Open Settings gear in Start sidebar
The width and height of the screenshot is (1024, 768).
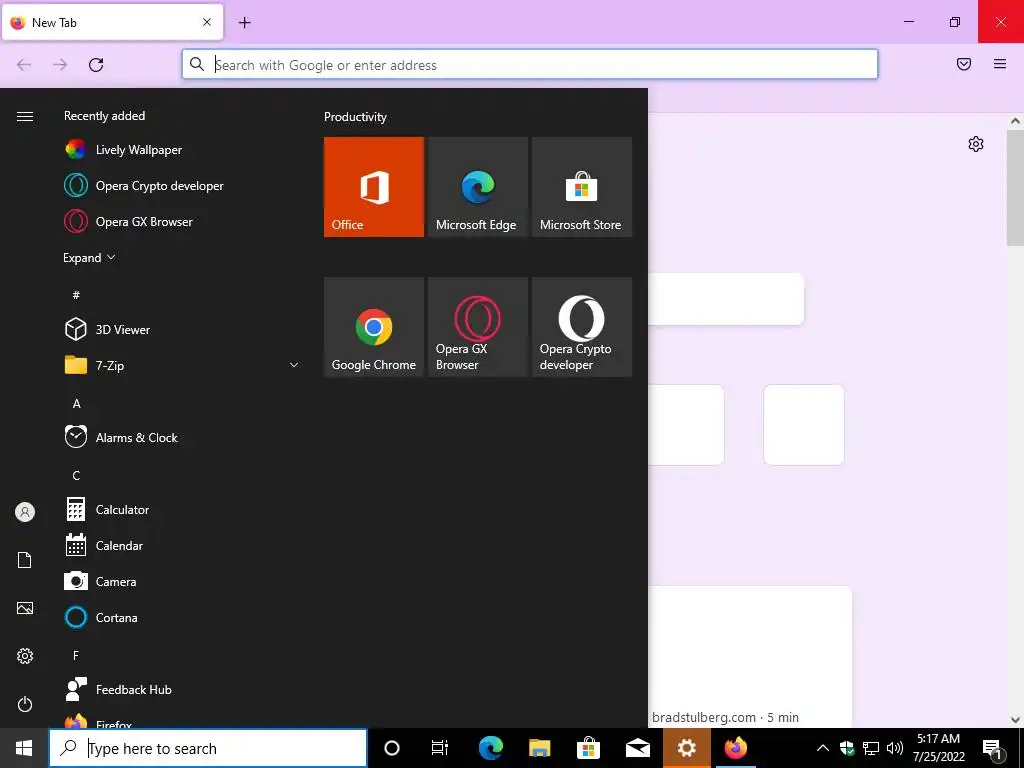tap(25, 656)
